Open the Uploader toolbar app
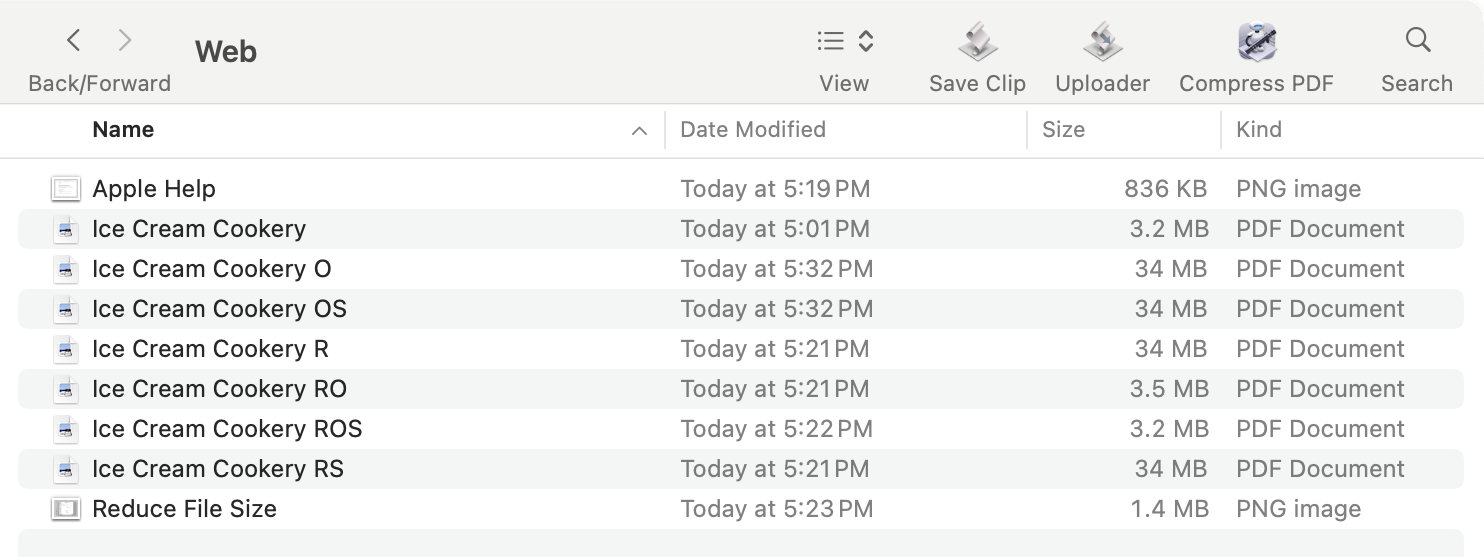Viewport: 1484px width, 557px height. tap(1102, 43)
